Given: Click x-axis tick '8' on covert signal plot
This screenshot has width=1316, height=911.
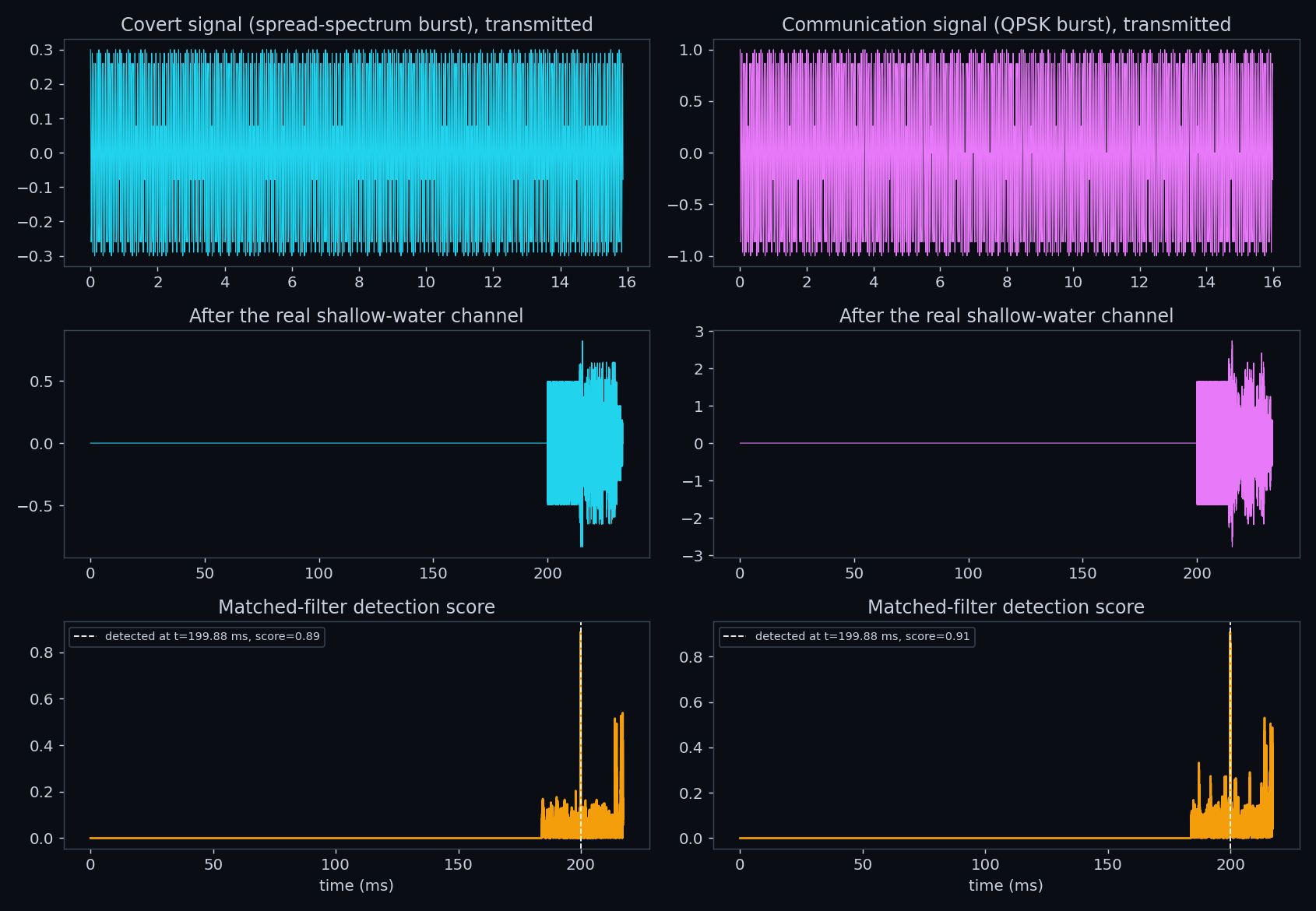Looking at the screenshot, I should [359, 282].
